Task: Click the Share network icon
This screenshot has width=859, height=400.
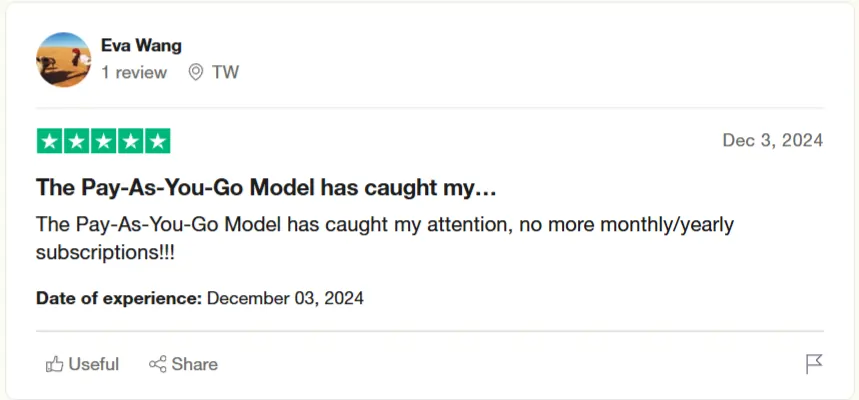Action: (157, 365)
